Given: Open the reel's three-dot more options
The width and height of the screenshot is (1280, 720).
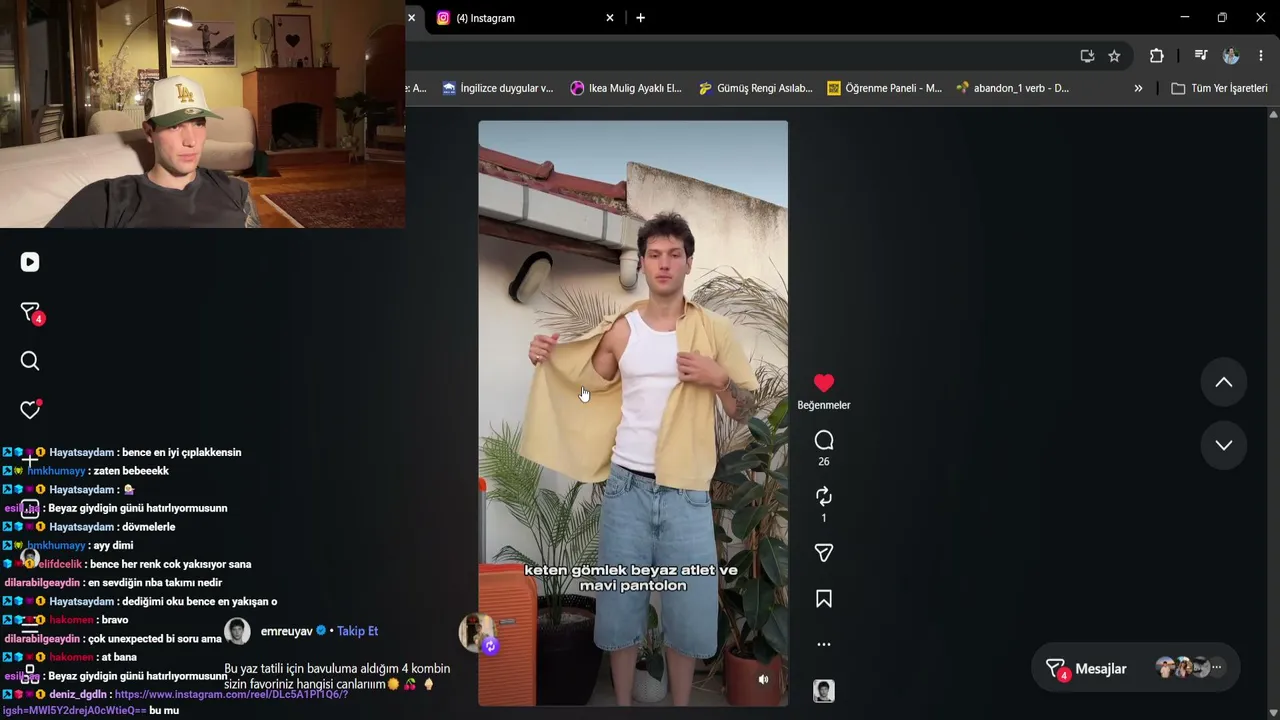Looking at the screenshot, I should 824,644.
